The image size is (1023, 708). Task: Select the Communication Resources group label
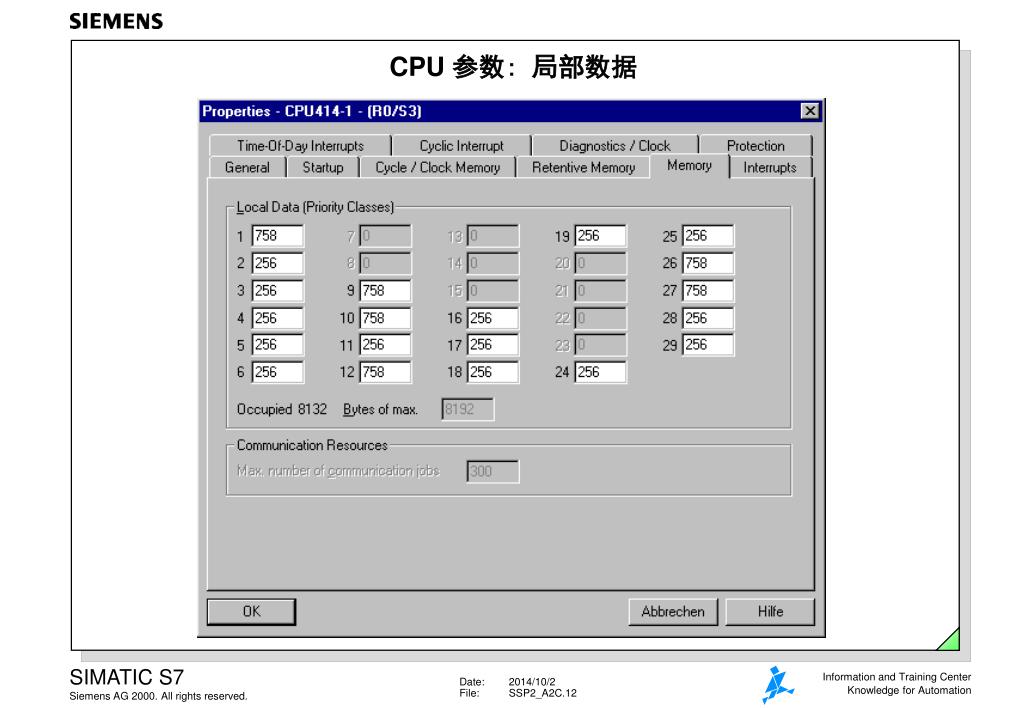(x=312, y=445)
